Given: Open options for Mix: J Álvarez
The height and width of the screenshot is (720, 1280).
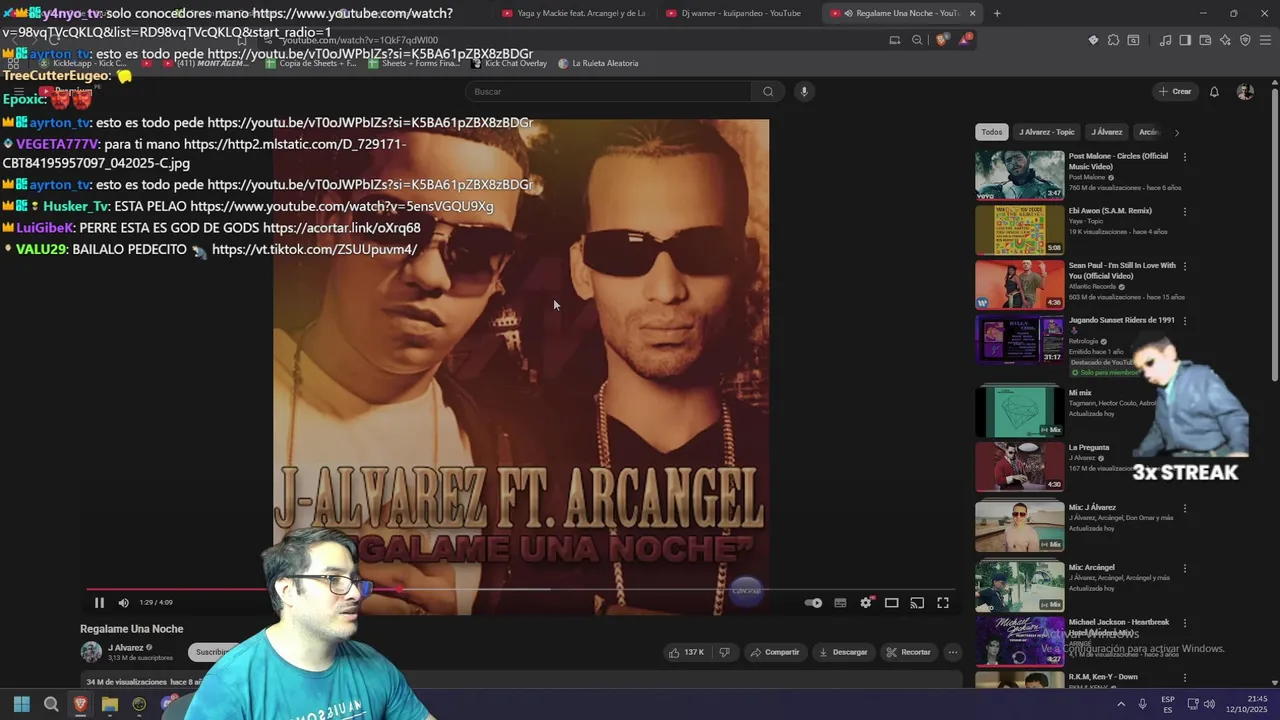Looking at the screenshot, I should point(1185,508).
